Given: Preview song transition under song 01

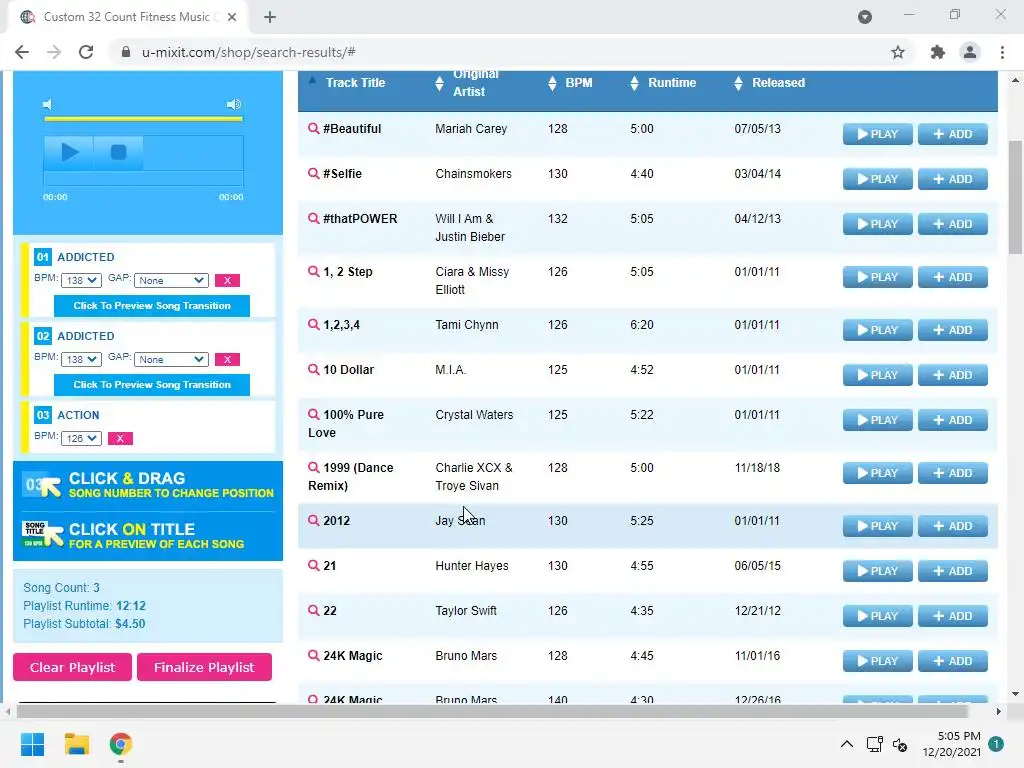Looking at the screenshot, I should coord(152,306).
